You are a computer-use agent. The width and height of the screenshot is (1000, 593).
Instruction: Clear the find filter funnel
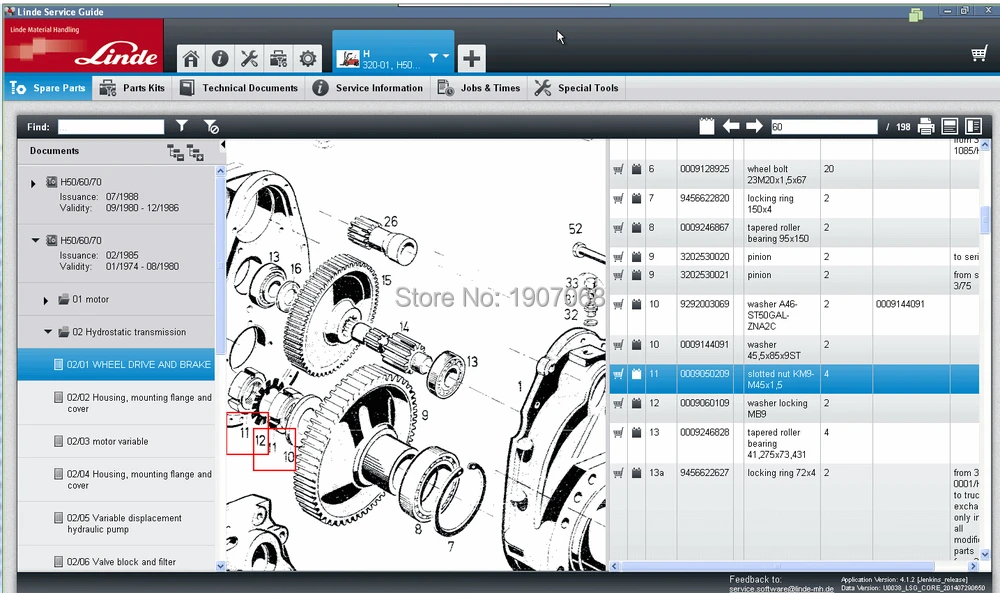[211, 126]
